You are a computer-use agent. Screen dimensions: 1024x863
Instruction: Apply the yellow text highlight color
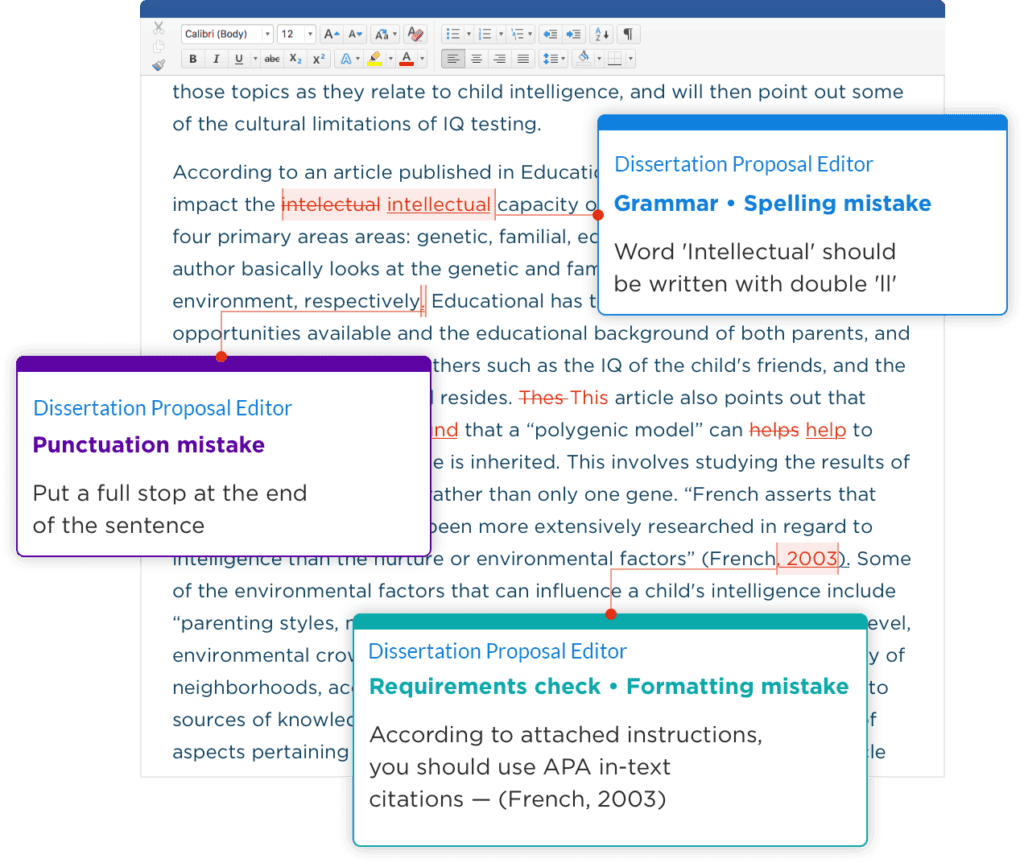[375, 59]
